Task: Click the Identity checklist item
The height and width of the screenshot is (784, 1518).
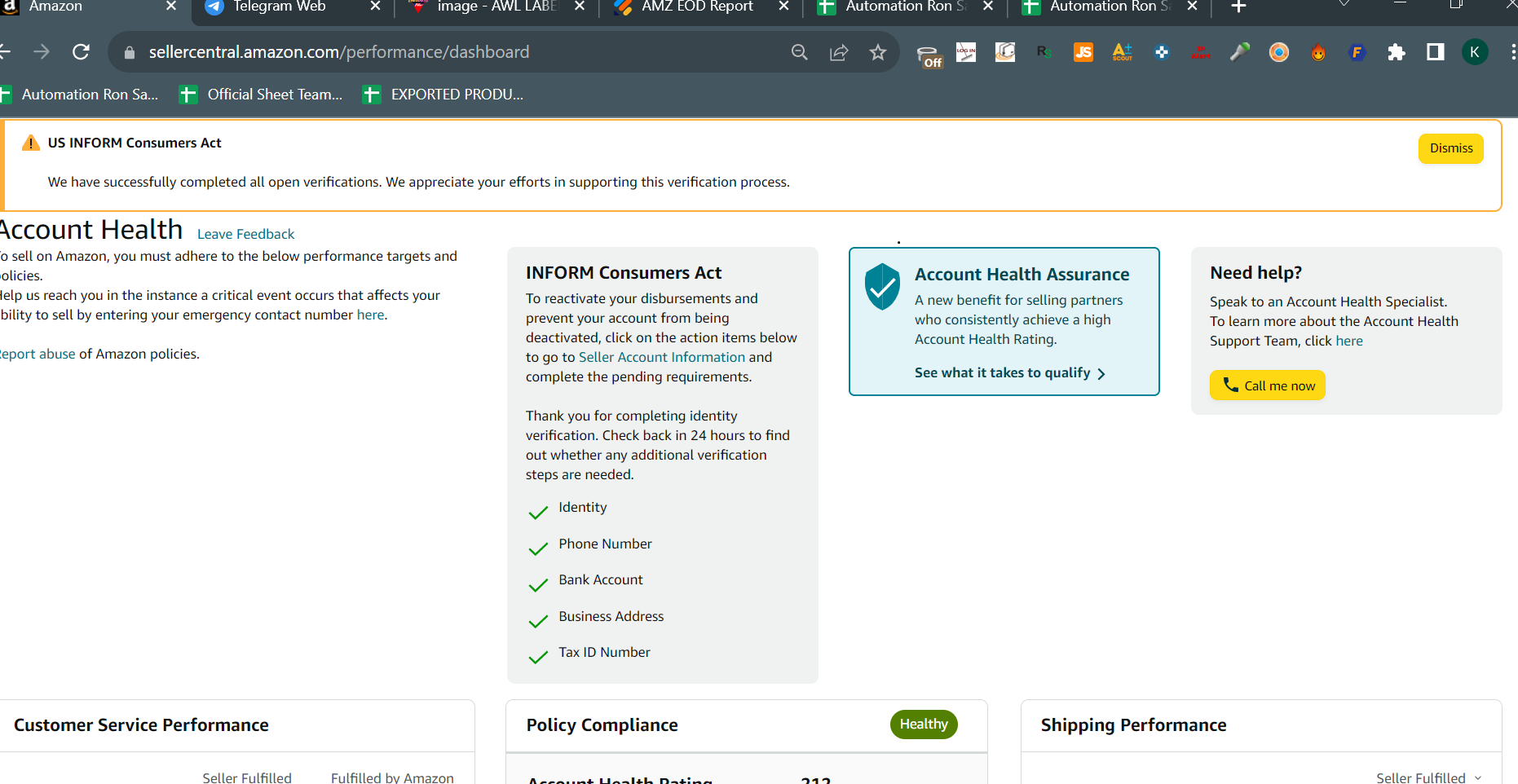Action: (582, 507)
